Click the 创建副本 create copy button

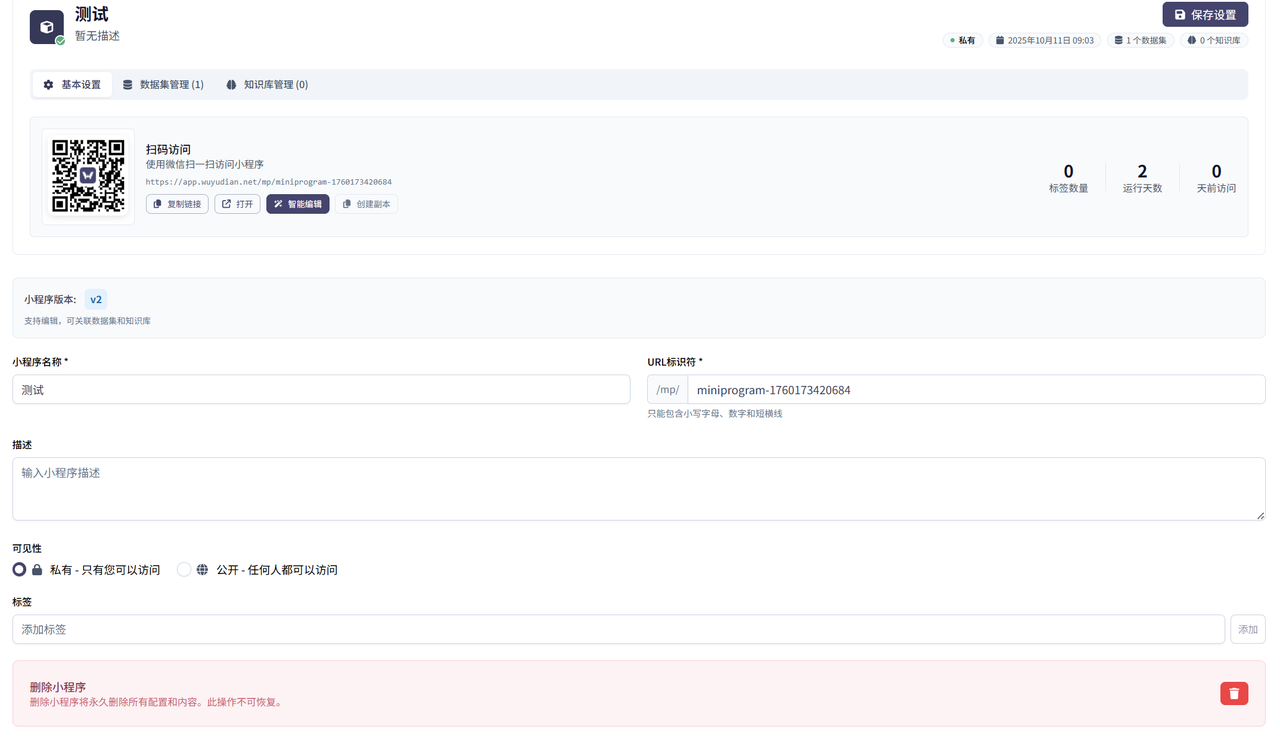pos(366,204)
